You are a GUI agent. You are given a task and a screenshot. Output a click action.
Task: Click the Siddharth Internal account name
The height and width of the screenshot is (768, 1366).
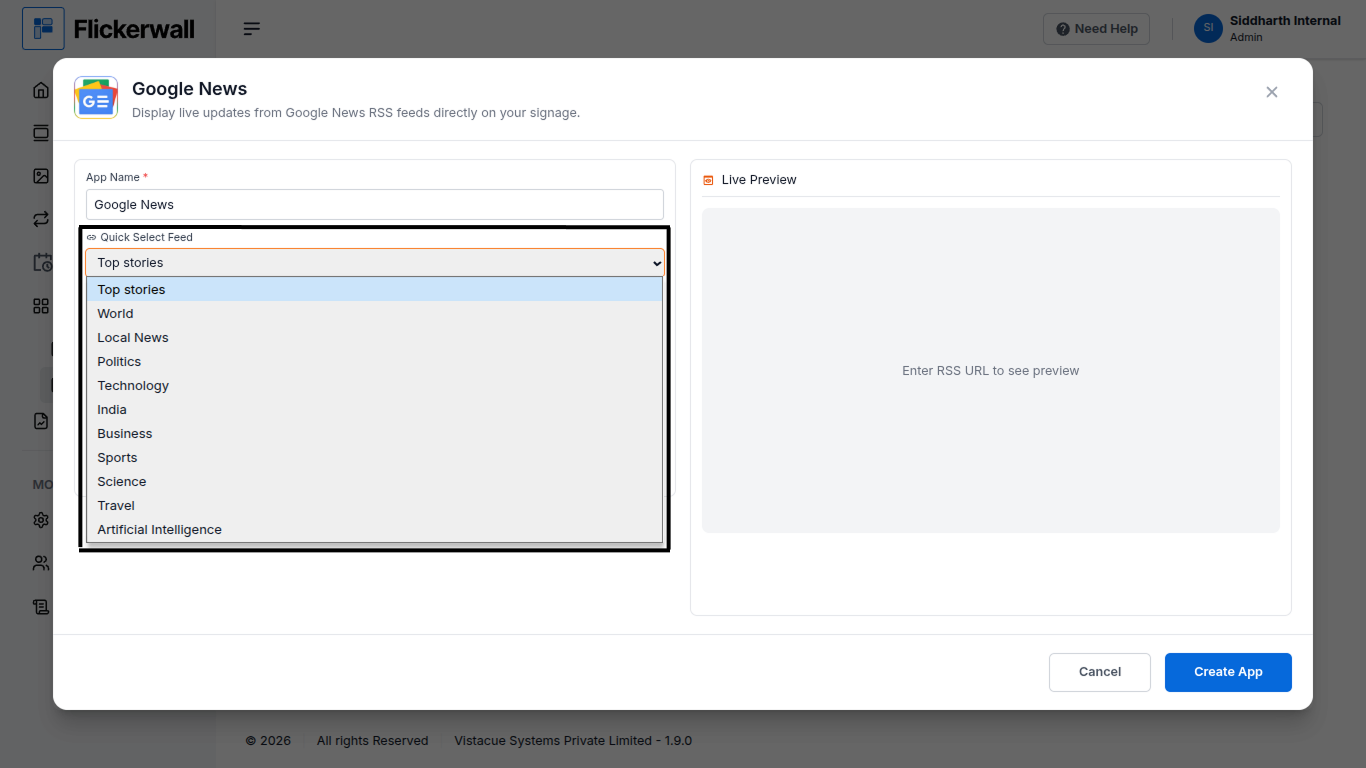click(1285, 21)
